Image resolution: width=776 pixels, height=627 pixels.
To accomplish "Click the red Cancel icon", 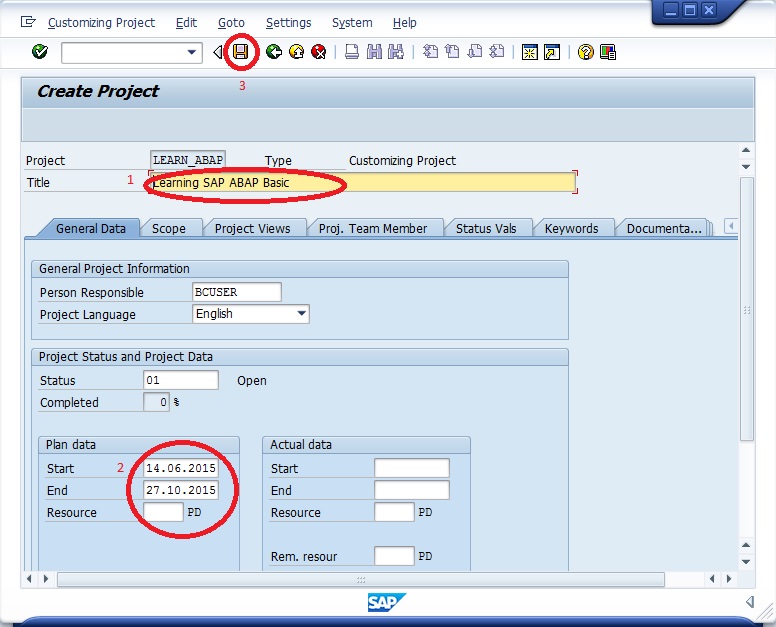I will tap(319, 51).
